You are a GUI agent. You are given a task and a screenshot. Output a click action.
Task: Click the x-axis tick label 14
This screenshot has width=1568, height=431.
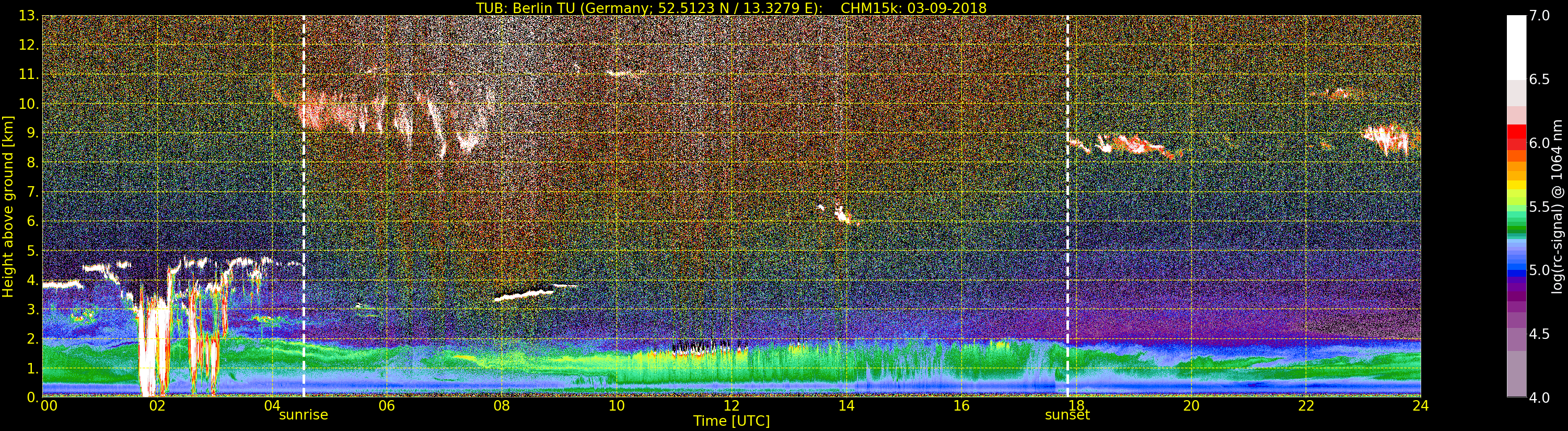(846, 406)
